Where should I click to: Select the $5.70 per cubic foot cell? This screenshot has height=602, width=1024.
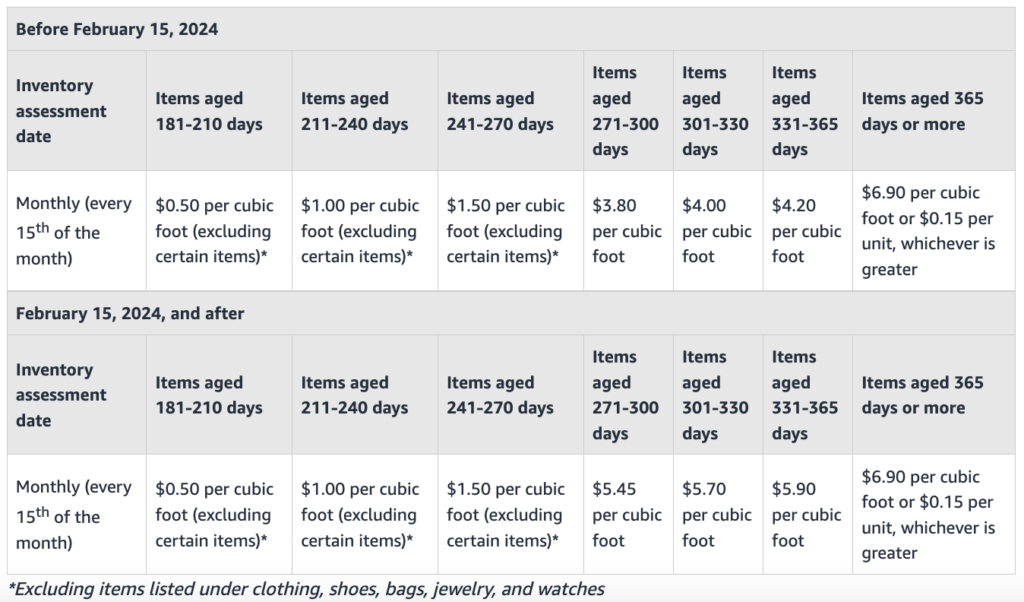(716, 515)
